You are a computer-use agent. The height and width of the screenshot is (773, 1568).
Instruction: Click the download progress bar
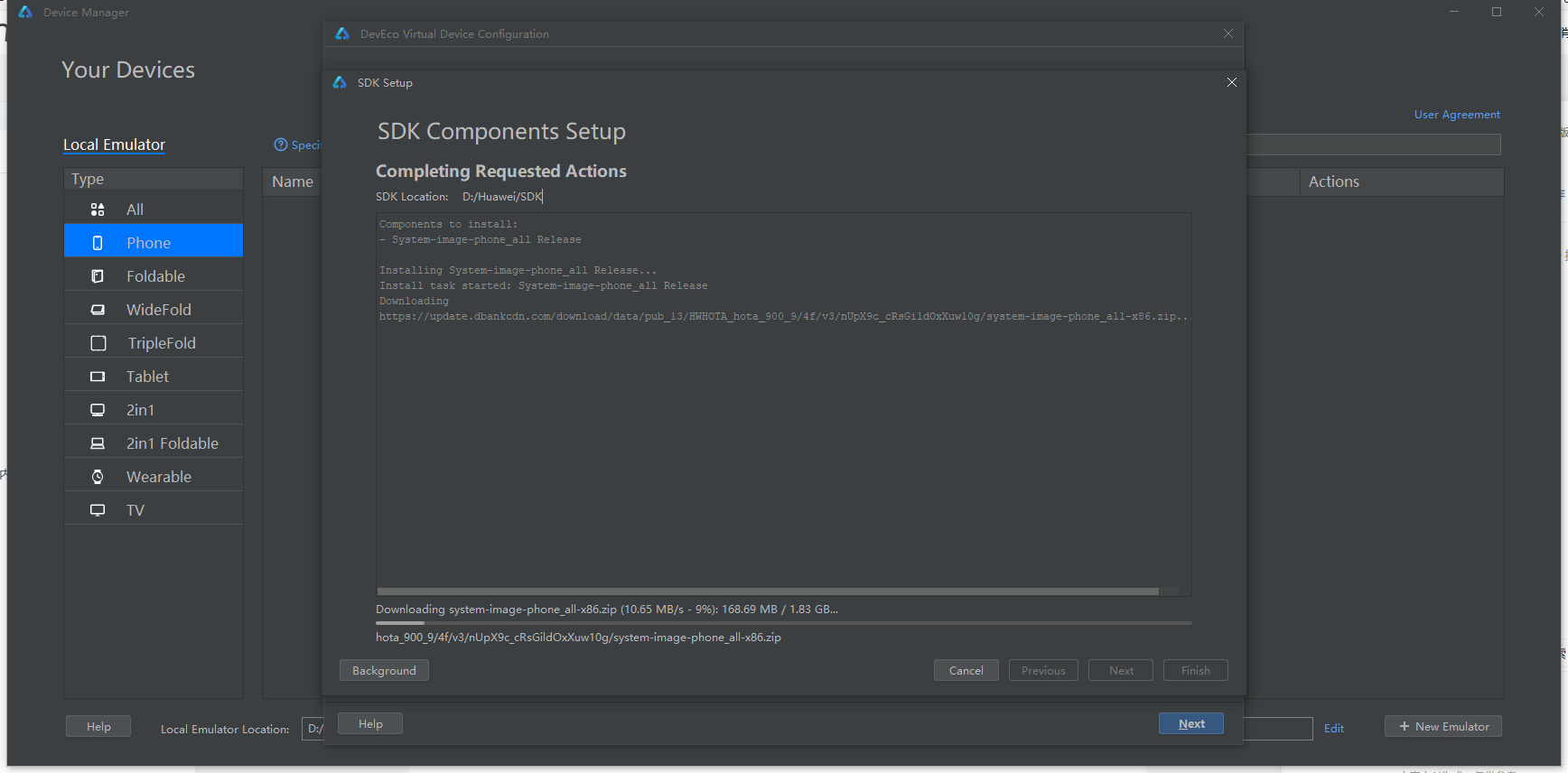click(783, 623)
